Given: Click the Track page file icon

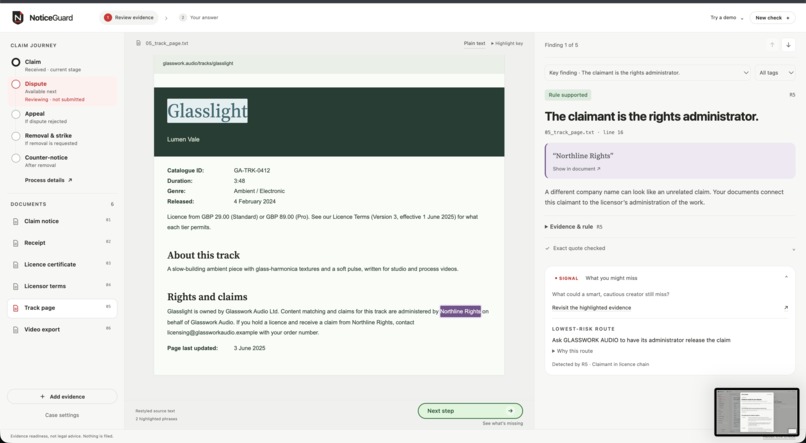Looking at the screenshot, I should [16, 308].
